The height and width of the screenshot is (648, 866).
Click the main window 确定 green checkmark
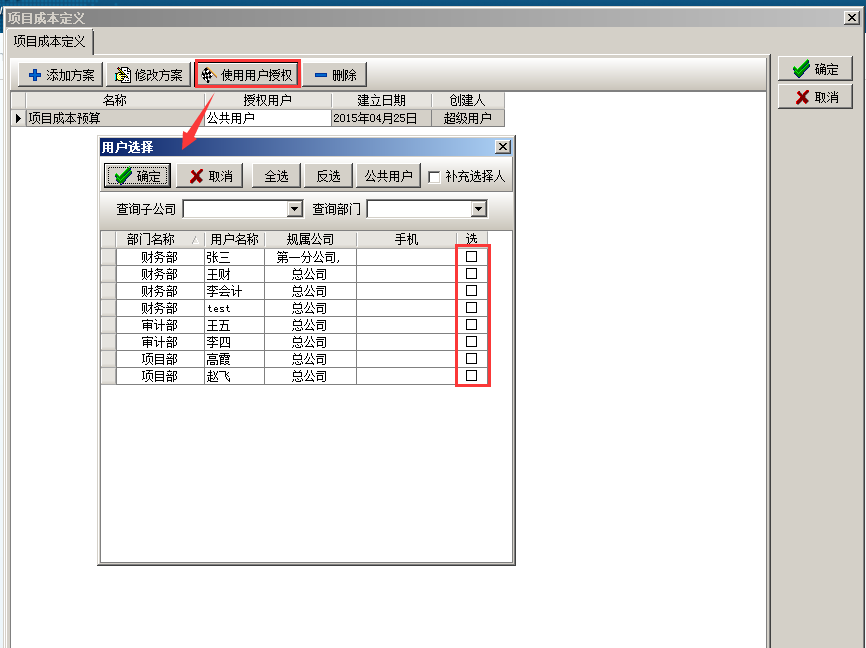pos(800,70)
